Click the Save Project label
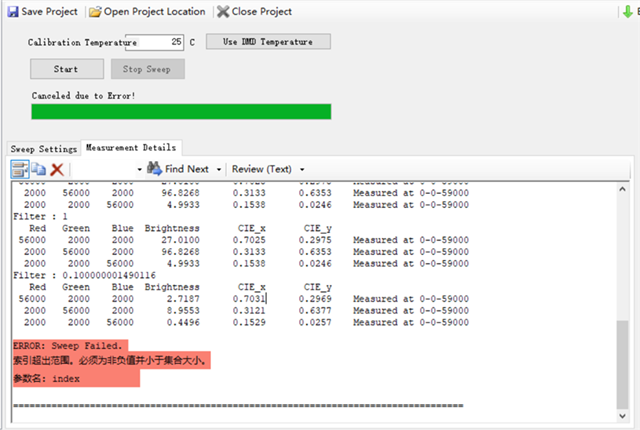Screen dimensions: 640x430 click(49, 11)
